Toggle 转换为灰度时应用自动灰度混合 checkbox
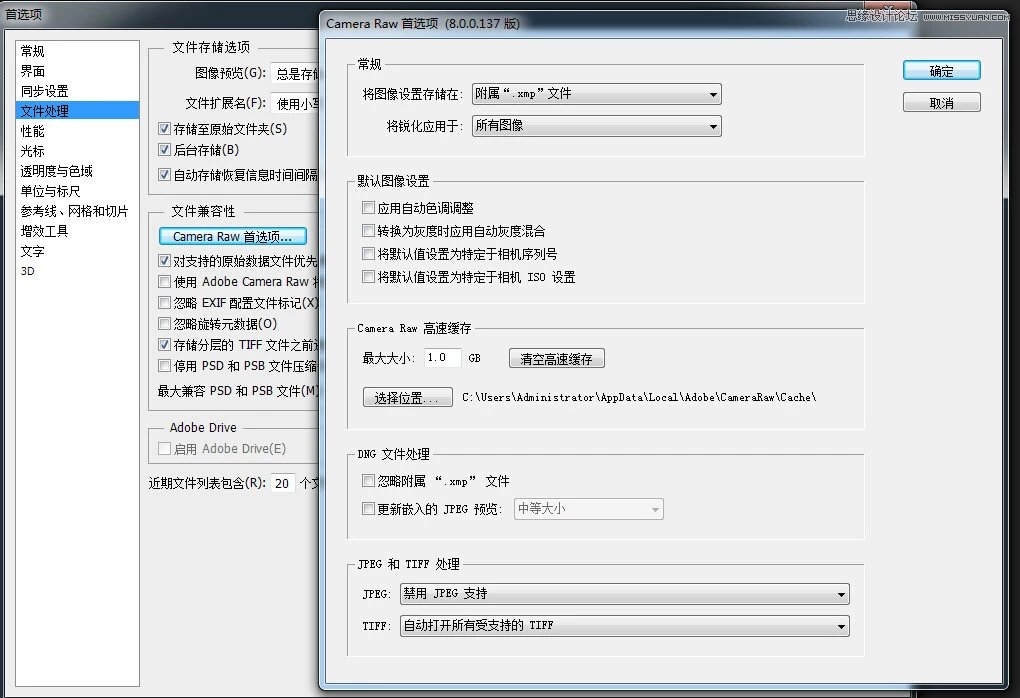 click(368, 230)
